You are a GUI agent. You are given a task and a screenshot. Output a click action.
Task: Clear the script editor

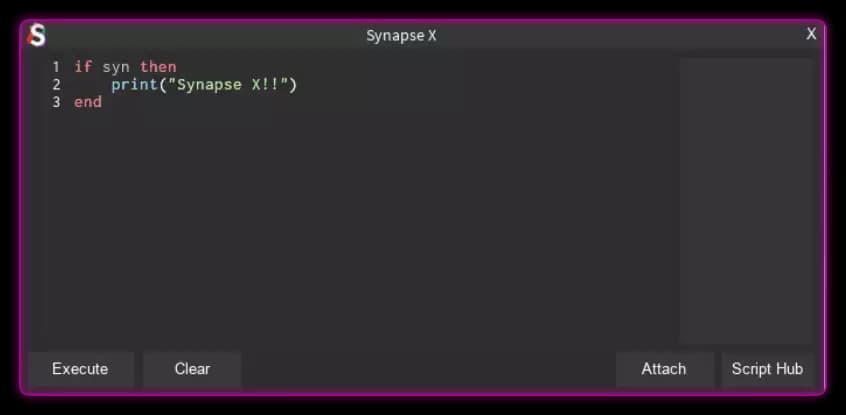[x=192, y=369]
